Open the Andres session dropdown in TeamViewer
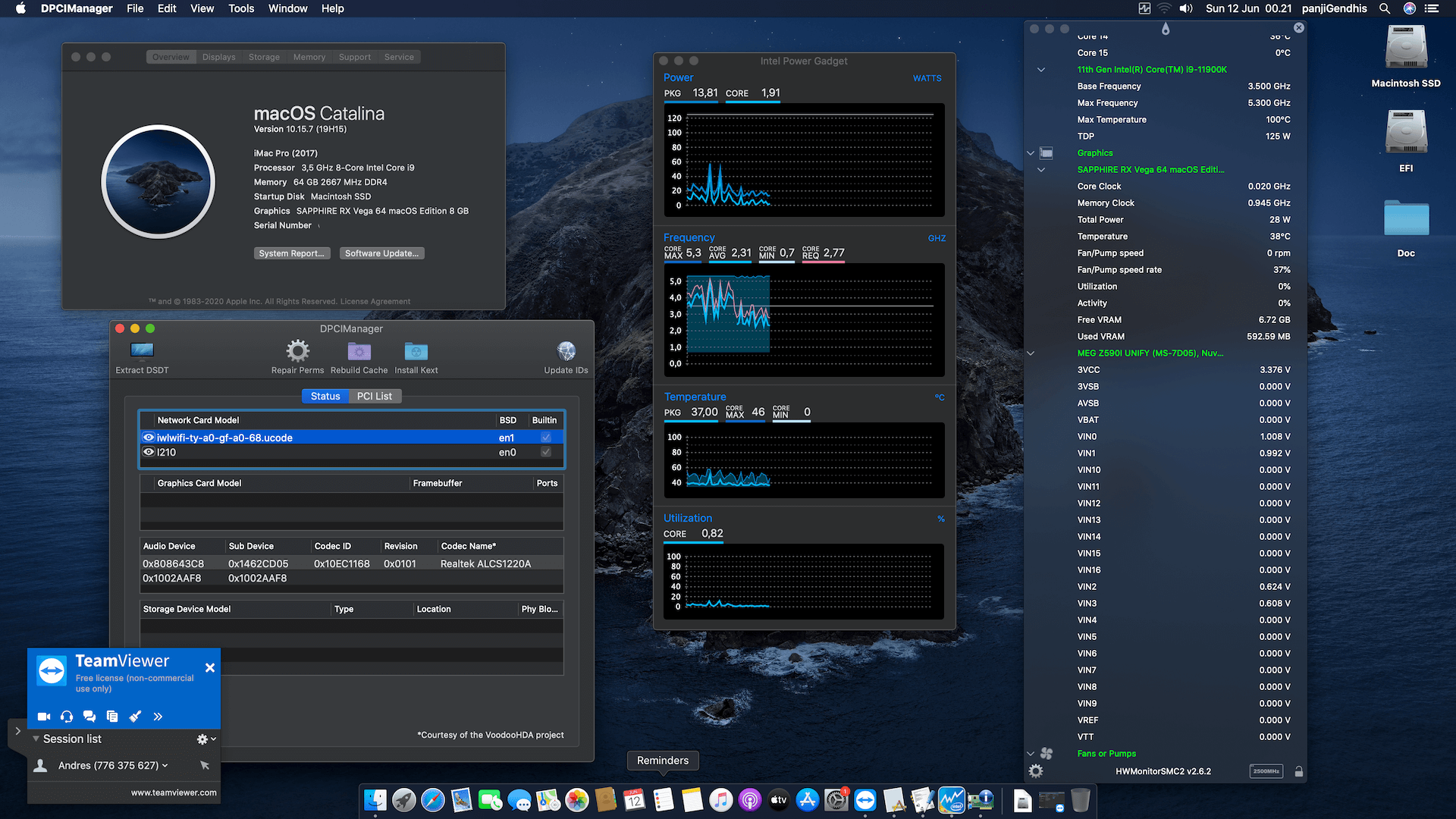The image size is (1456, 819). pyautogui.click(x=166, y=765)
